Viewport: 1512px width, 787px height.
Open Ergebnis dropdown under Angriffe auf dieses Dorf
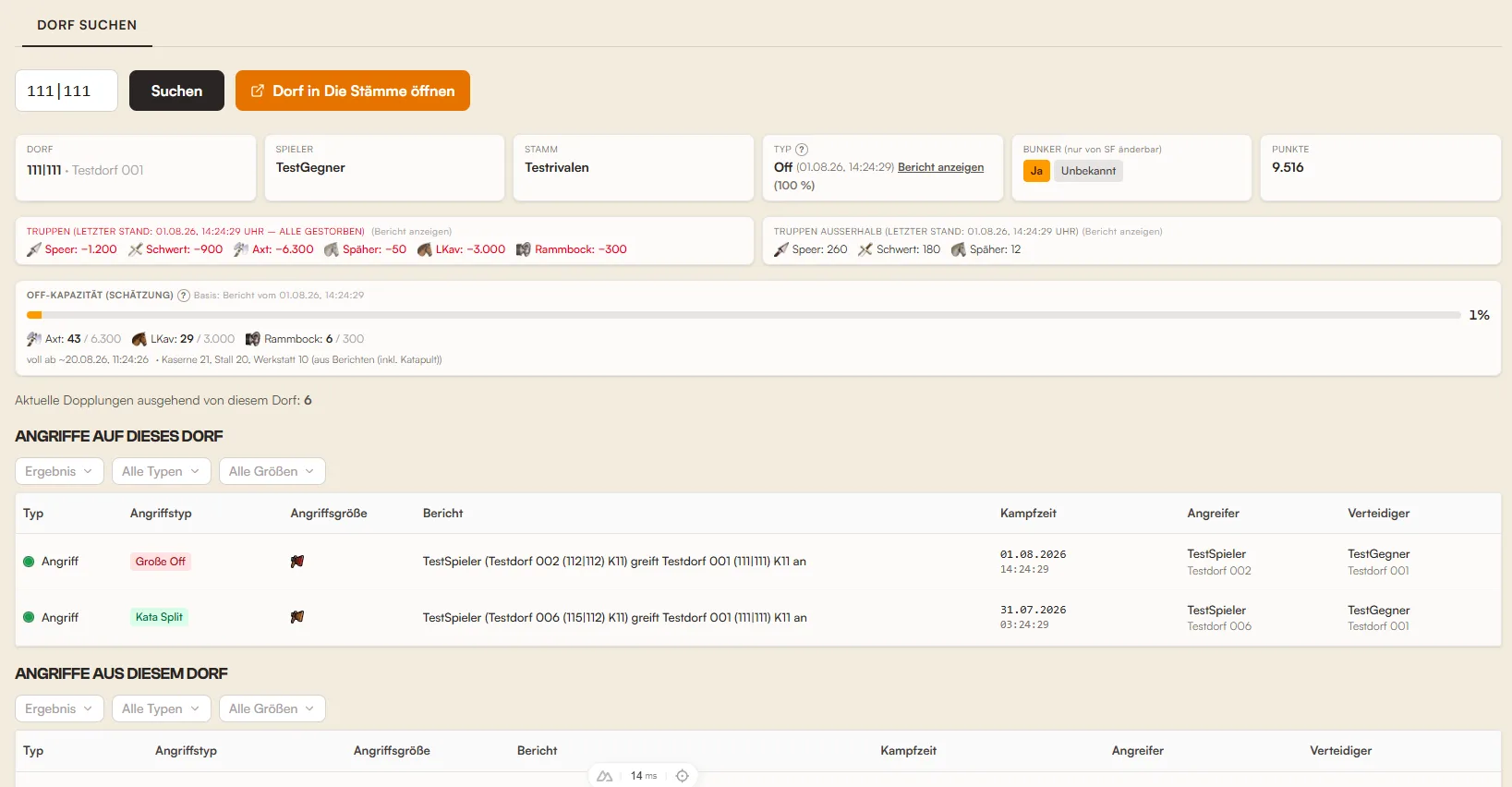click(x=59, y=471)
